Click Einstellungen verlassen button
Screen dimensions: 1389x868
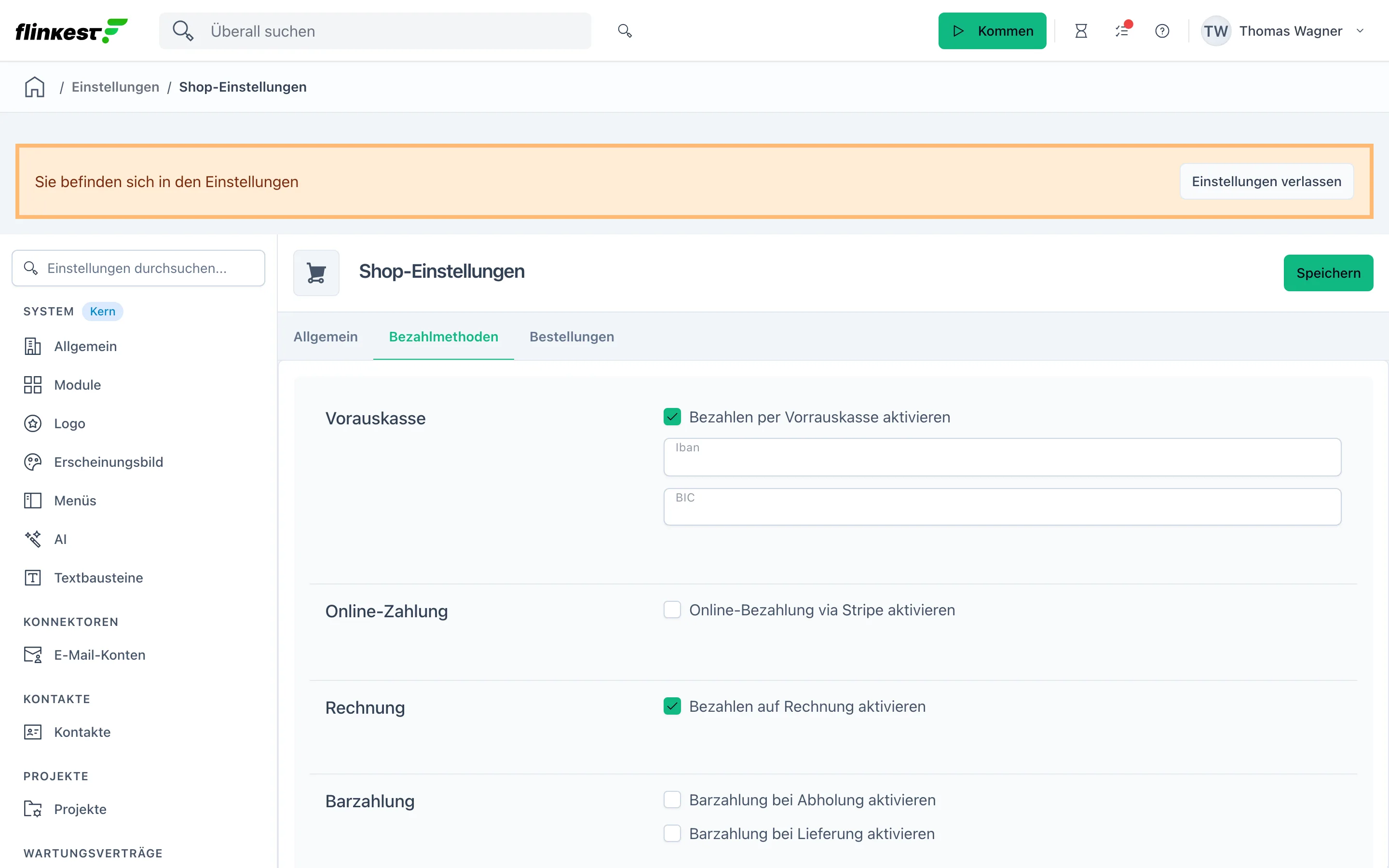click(1266, 181)
